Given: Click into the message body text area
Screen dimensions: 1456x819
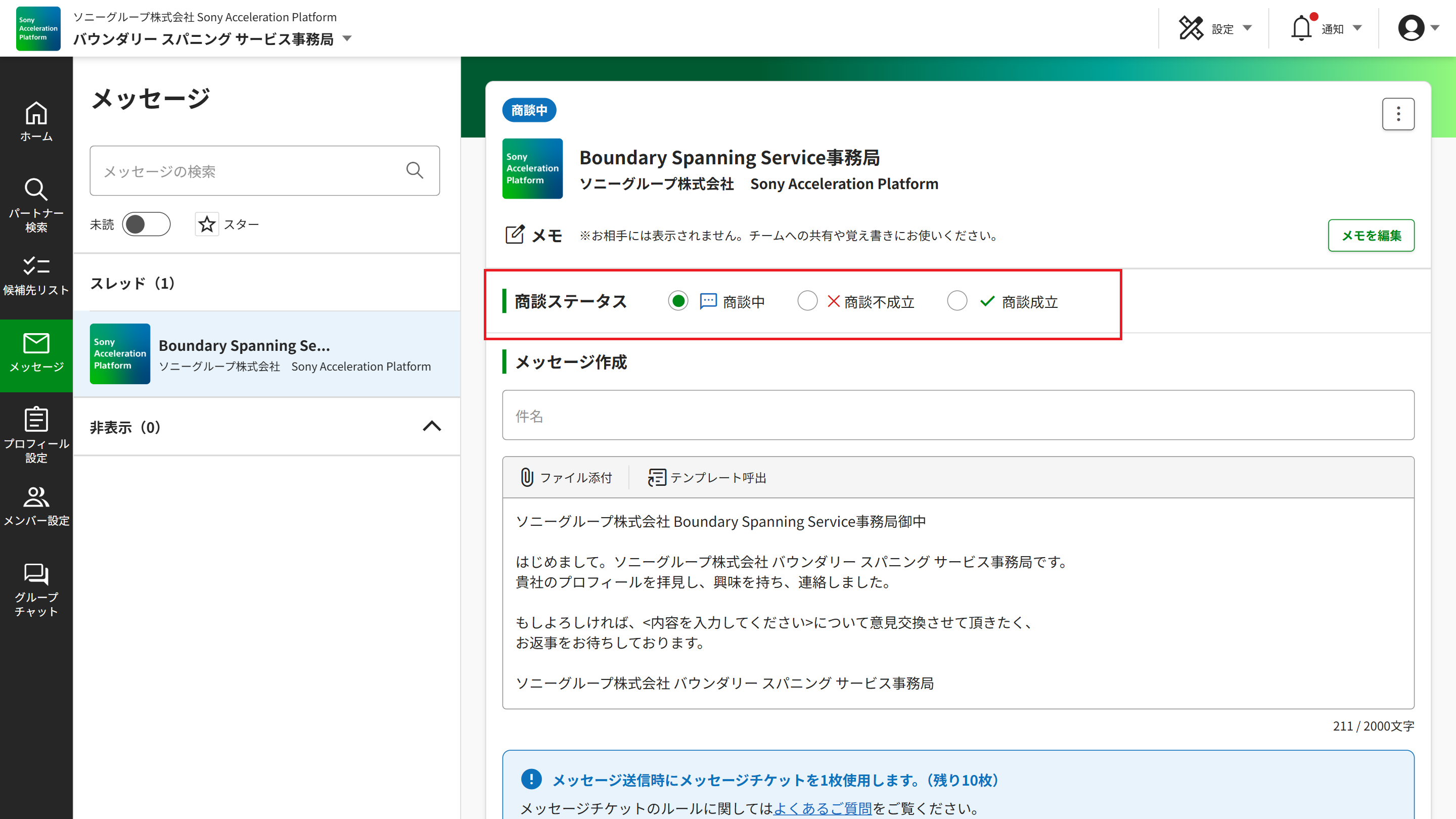Looking at the screenshot, I should click(958, 603).
